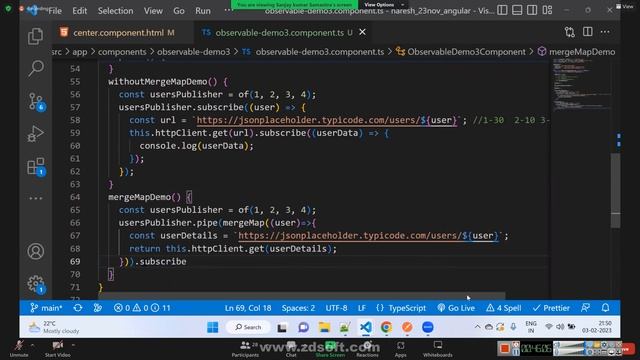640x360 pixels.
Task: Toggle the Secondary Side Bar layout button
Action: (532, 10)
